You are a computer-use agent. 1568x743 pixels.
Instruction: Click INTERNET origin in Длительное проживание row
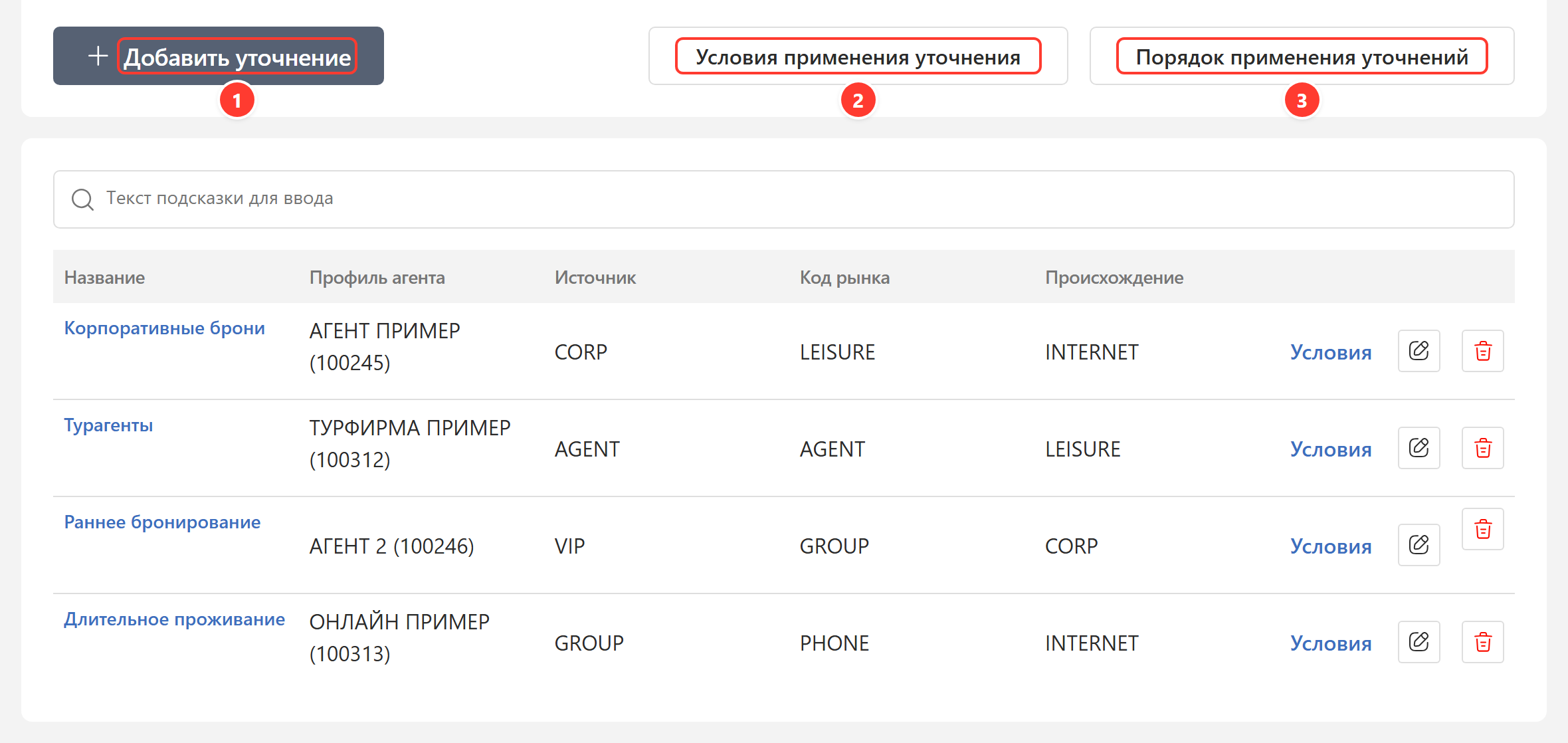pyautogui.click(x=1092, y=643)
